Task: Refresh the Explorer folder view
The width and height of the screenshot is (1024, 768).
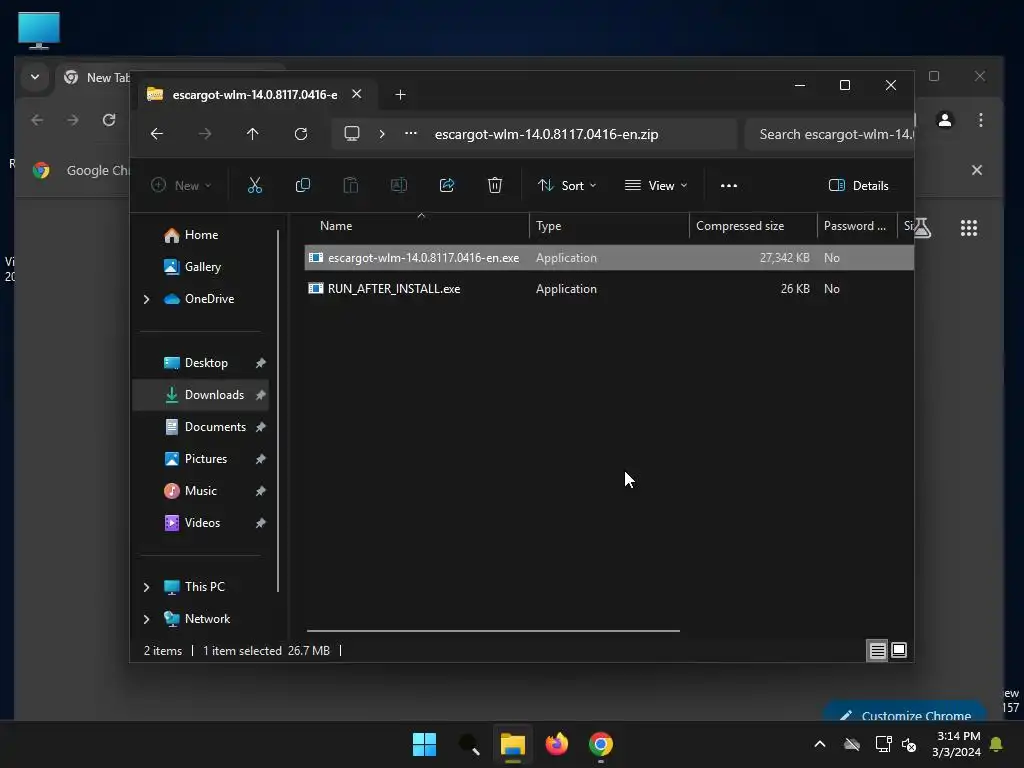Action: (301, 134)
